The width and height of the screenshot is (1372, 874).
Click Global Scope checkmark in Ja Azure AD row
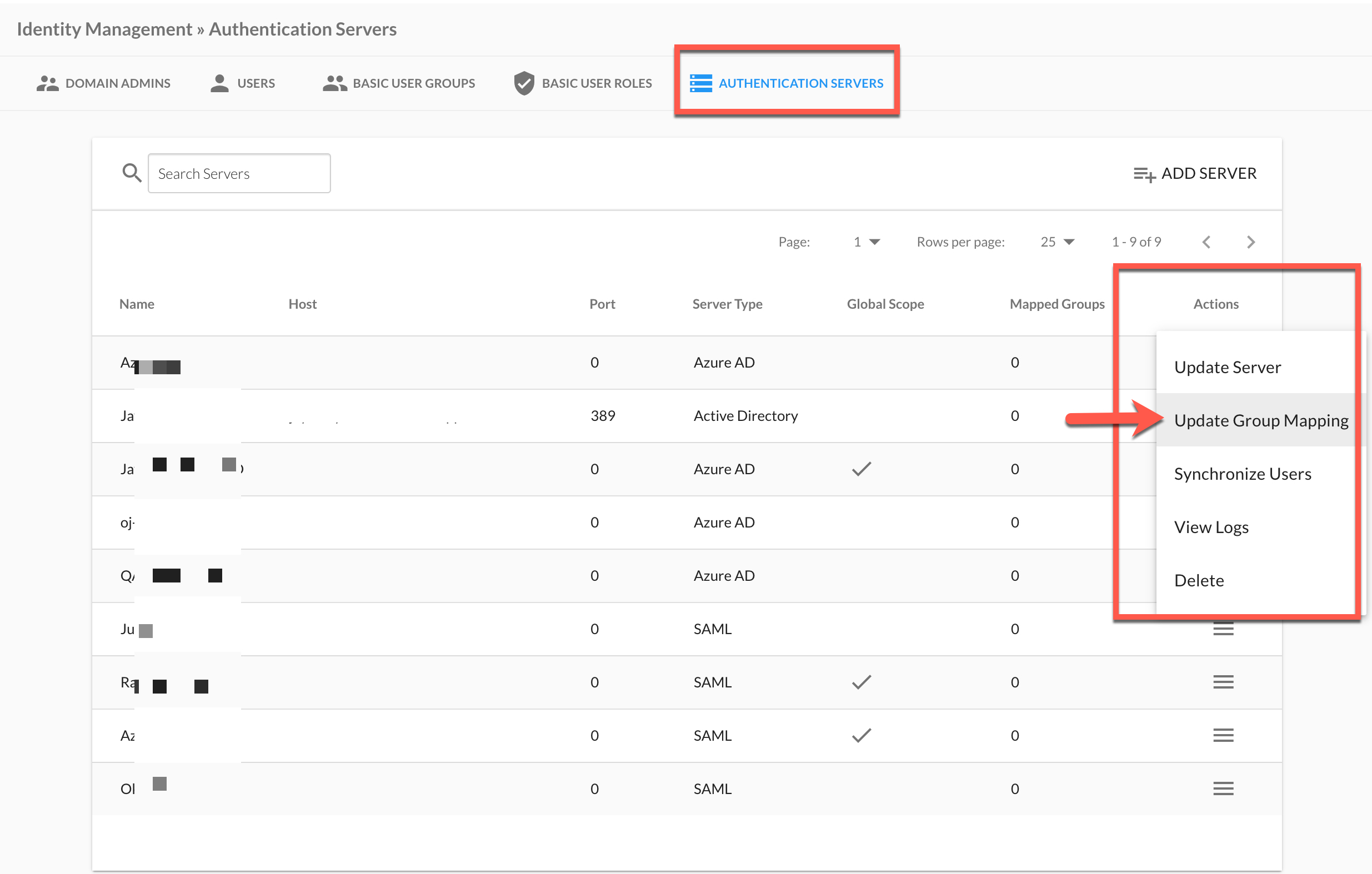click(861, 469)
